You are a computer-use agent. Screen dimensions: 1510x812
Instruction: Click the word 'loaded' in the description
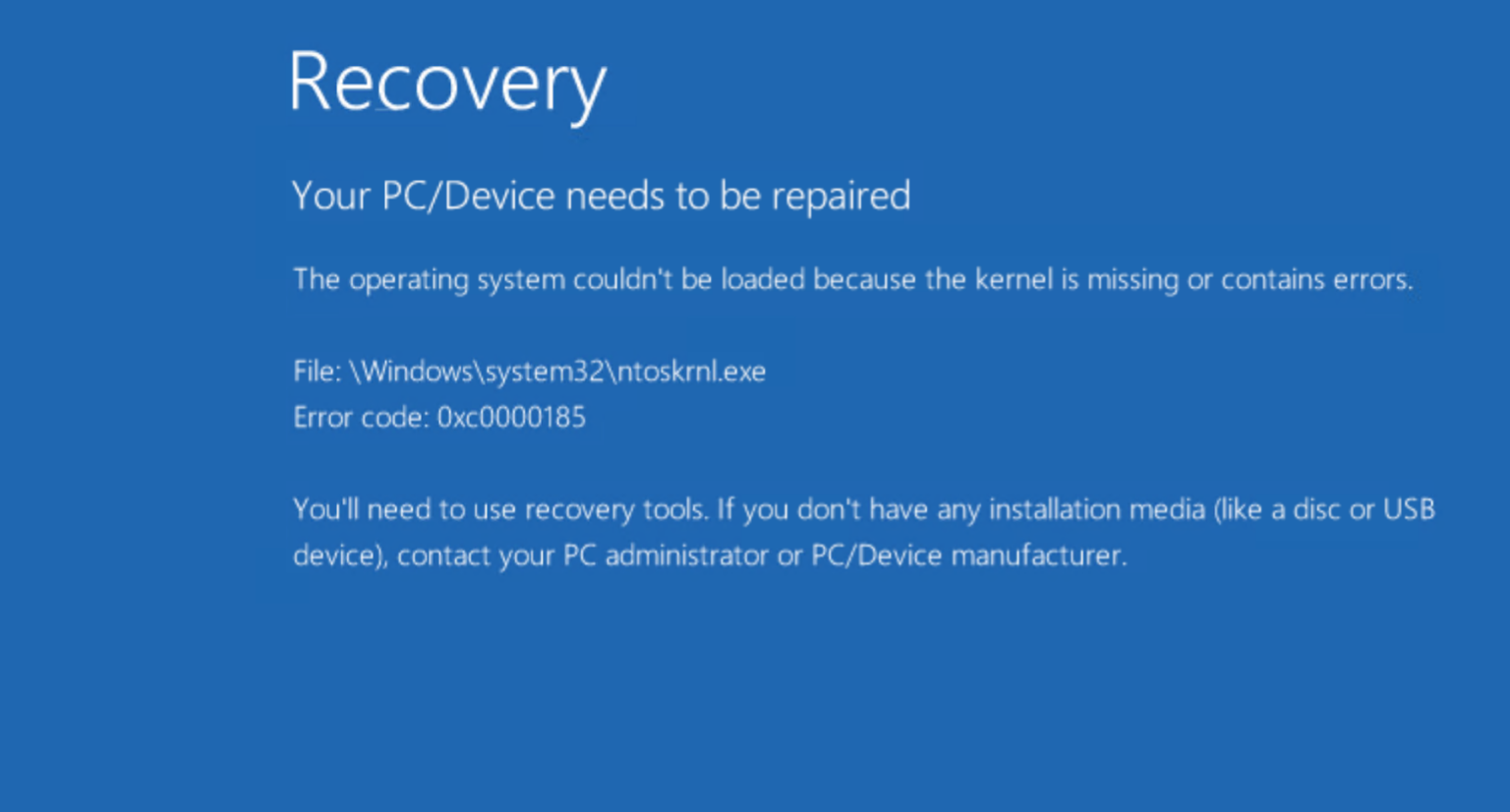[x=764, y=279]
